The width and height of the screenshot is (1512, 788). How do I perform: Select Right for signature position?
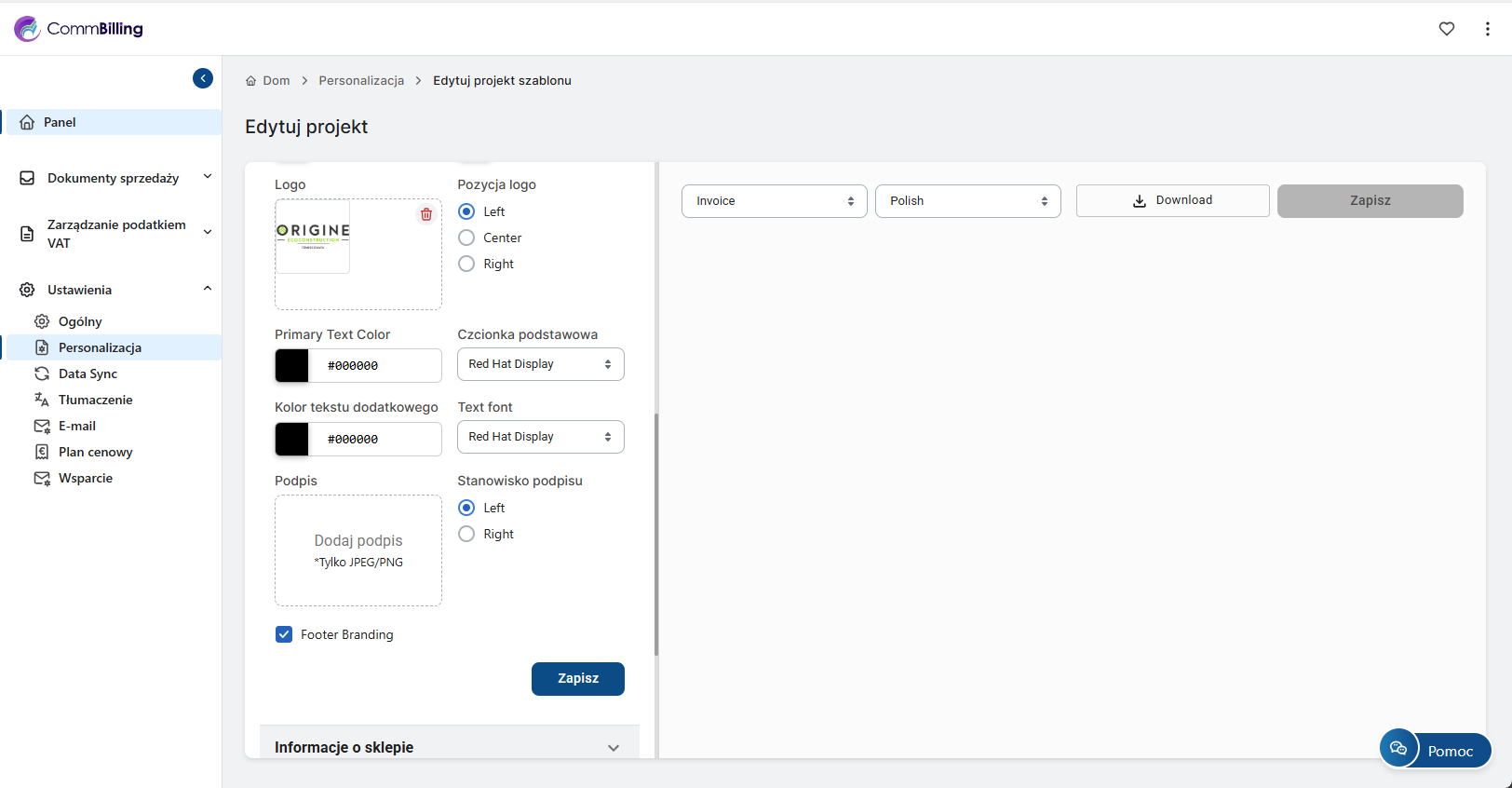[466, 534]
